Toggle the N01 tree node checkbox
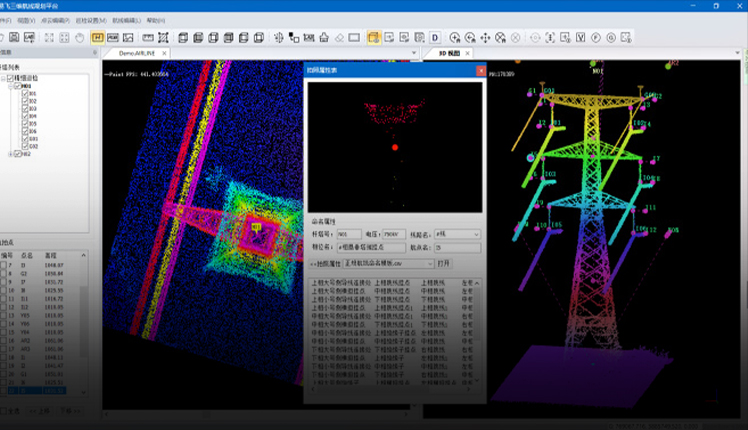Viewport: 748px width, 430px height. (18, 86)
